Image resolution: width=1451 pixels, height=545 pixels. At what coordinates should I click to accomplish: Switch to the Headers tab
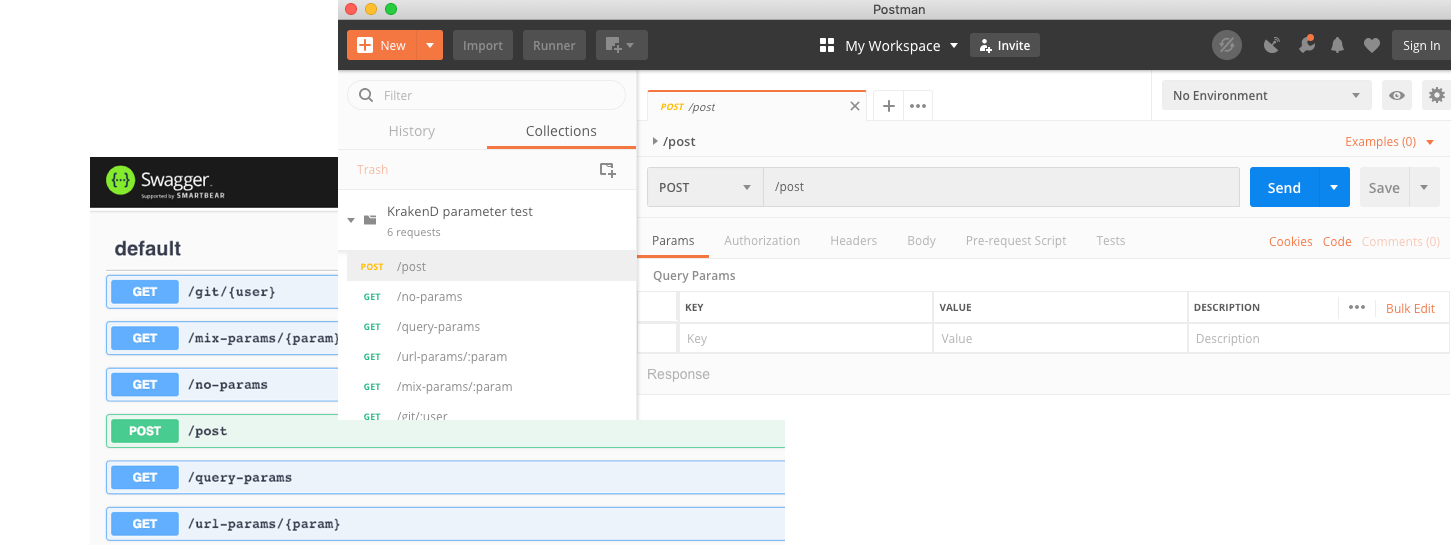pos(853,241)
